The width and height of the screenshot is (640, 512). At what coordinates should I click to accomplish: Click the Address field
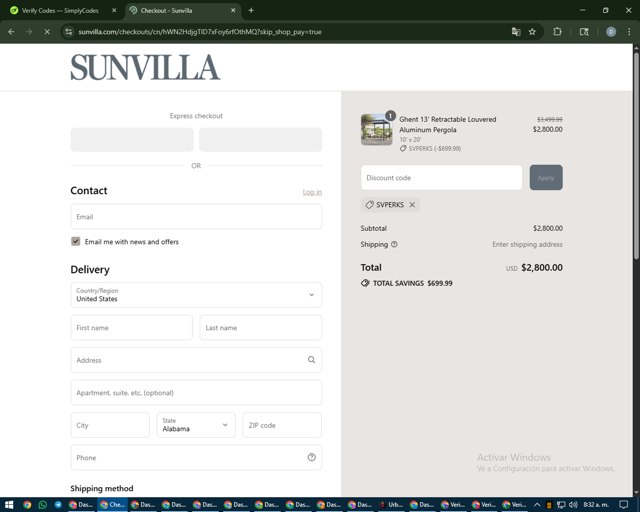pos(196,360)
